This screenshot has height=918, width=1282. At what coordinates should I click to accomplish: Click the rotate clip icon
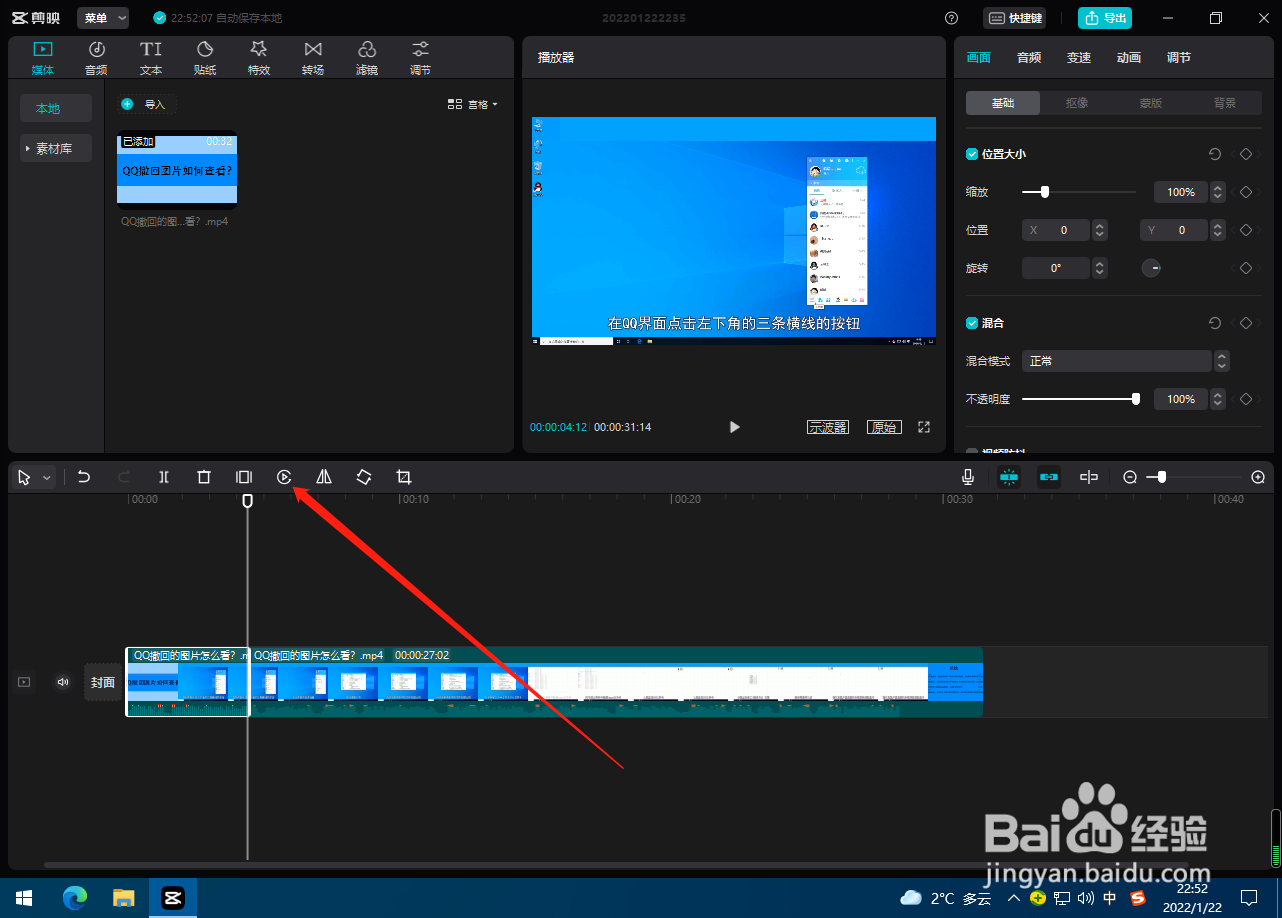(364, 477)
